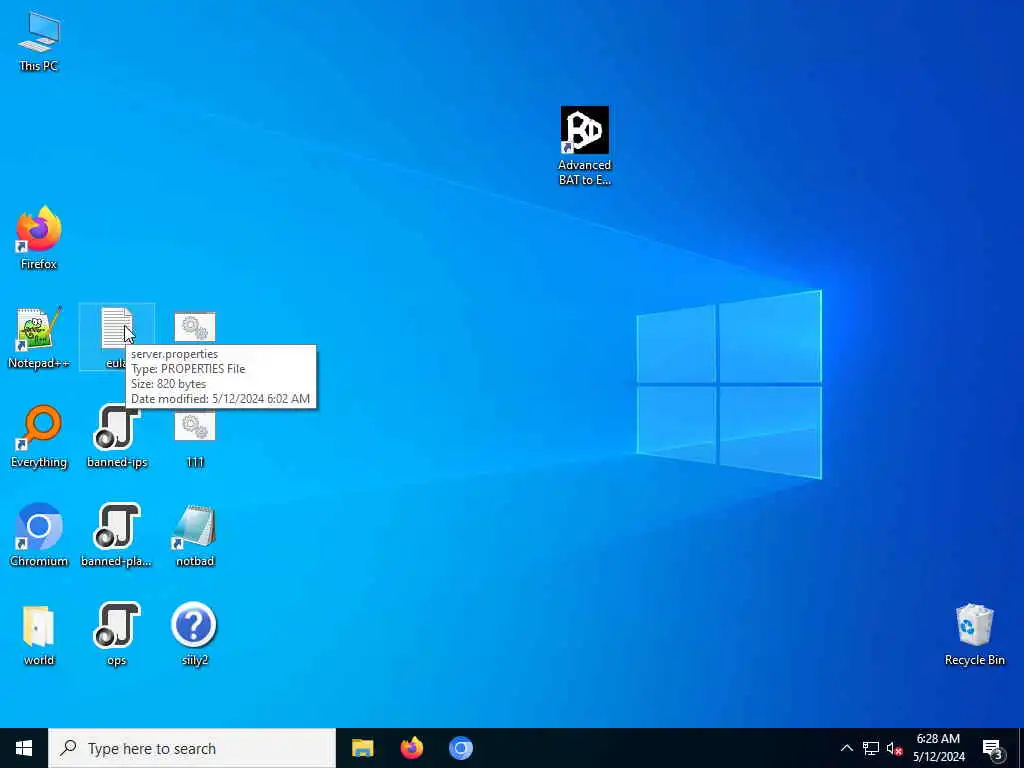Select the Chromium shortcut on the desktop
Screen dimensions: 1024x768
coord(39,536)
